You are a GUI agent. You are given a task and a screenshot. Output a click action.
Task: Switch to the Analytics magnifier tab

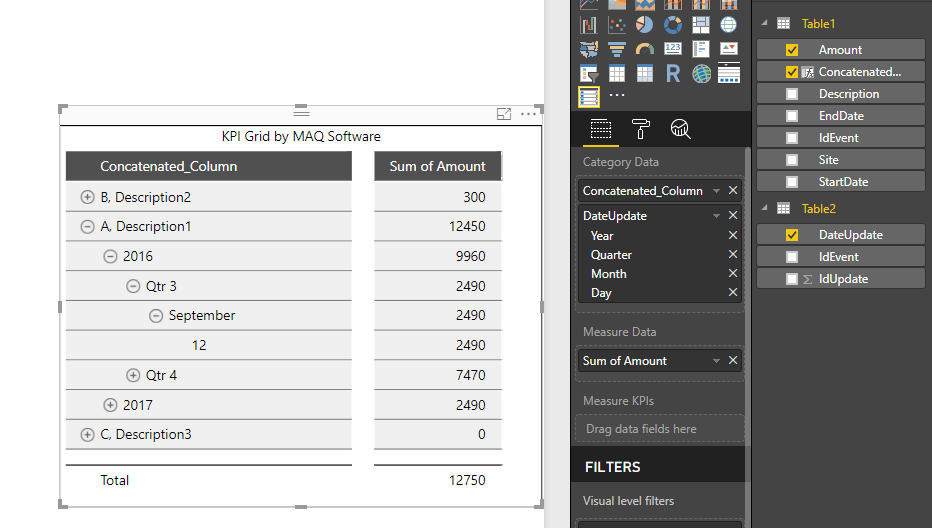[681, 128]
